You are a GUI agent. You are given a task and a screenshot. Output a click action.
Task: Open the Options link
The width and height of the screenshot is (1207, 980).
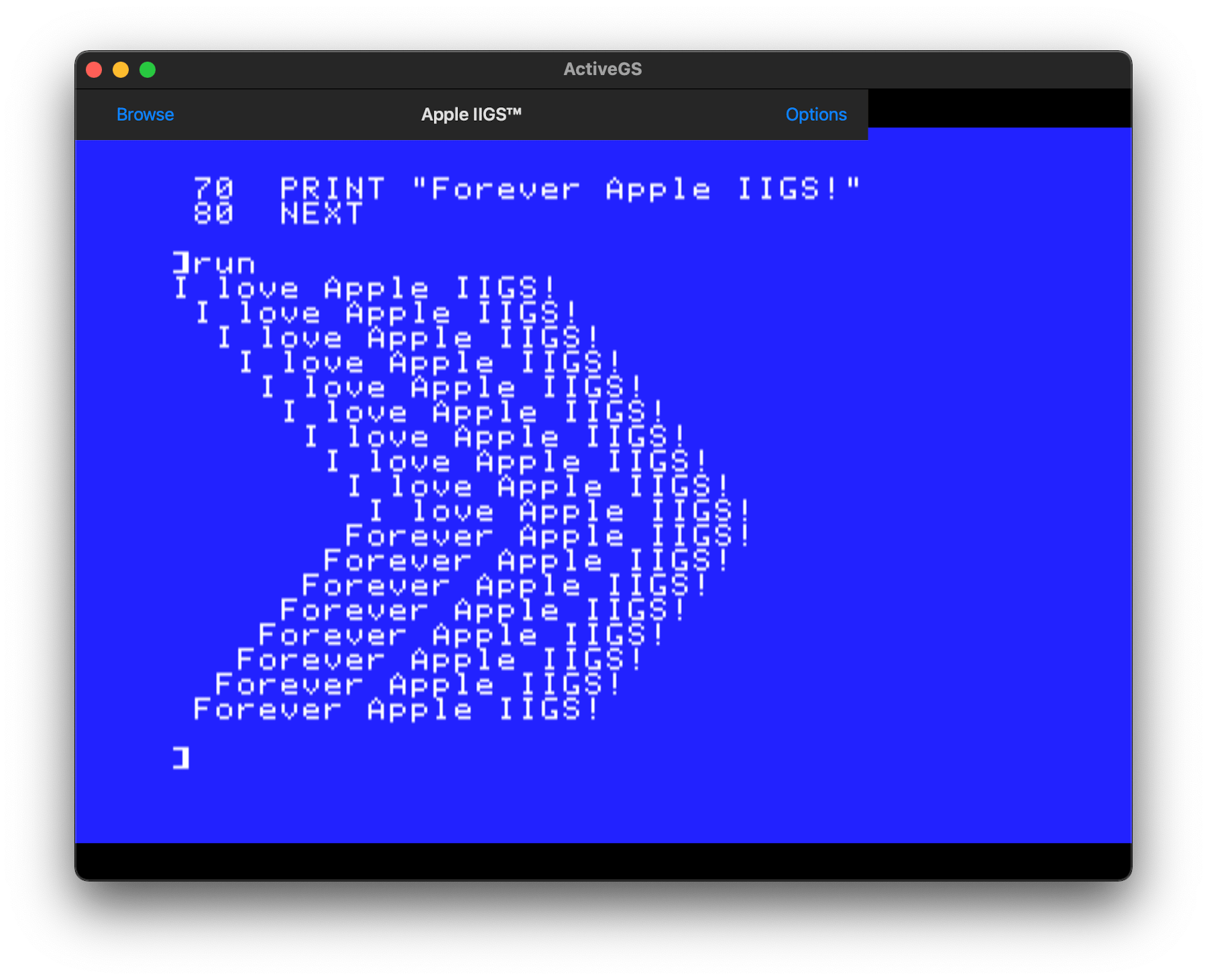(x=816, y=115)
